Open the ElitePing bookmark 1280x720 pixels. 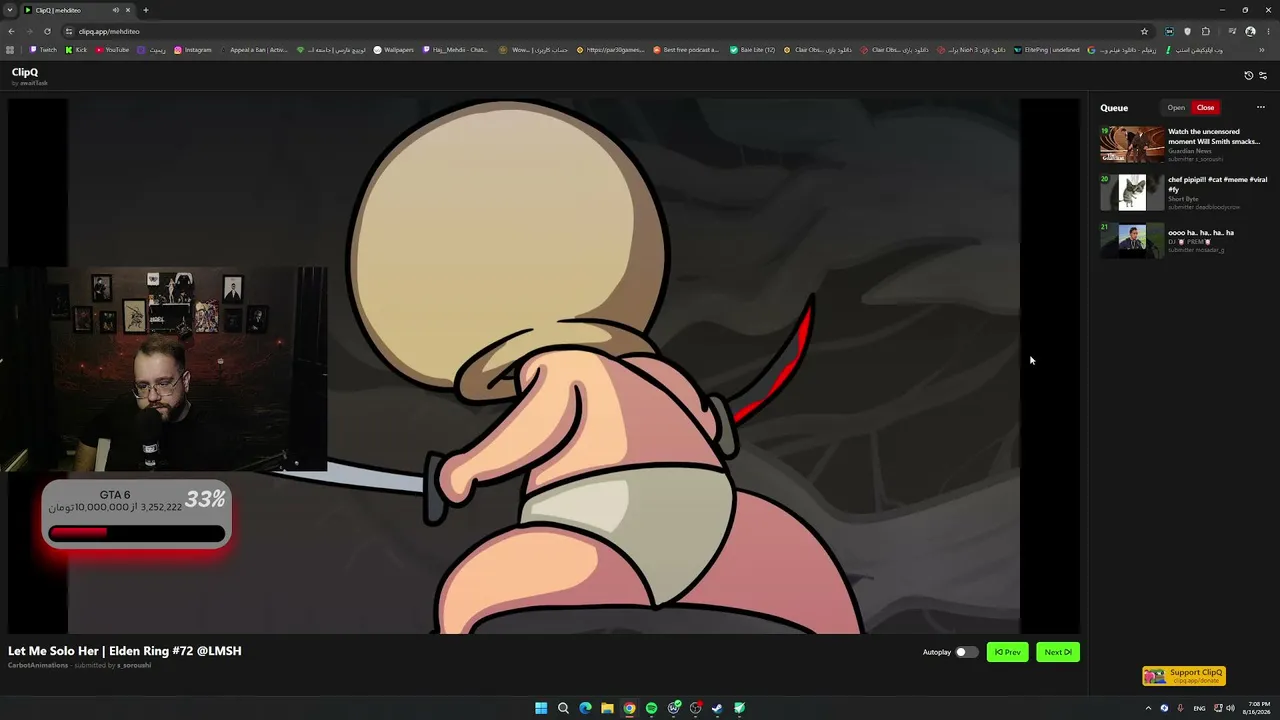coord(1046,50)
